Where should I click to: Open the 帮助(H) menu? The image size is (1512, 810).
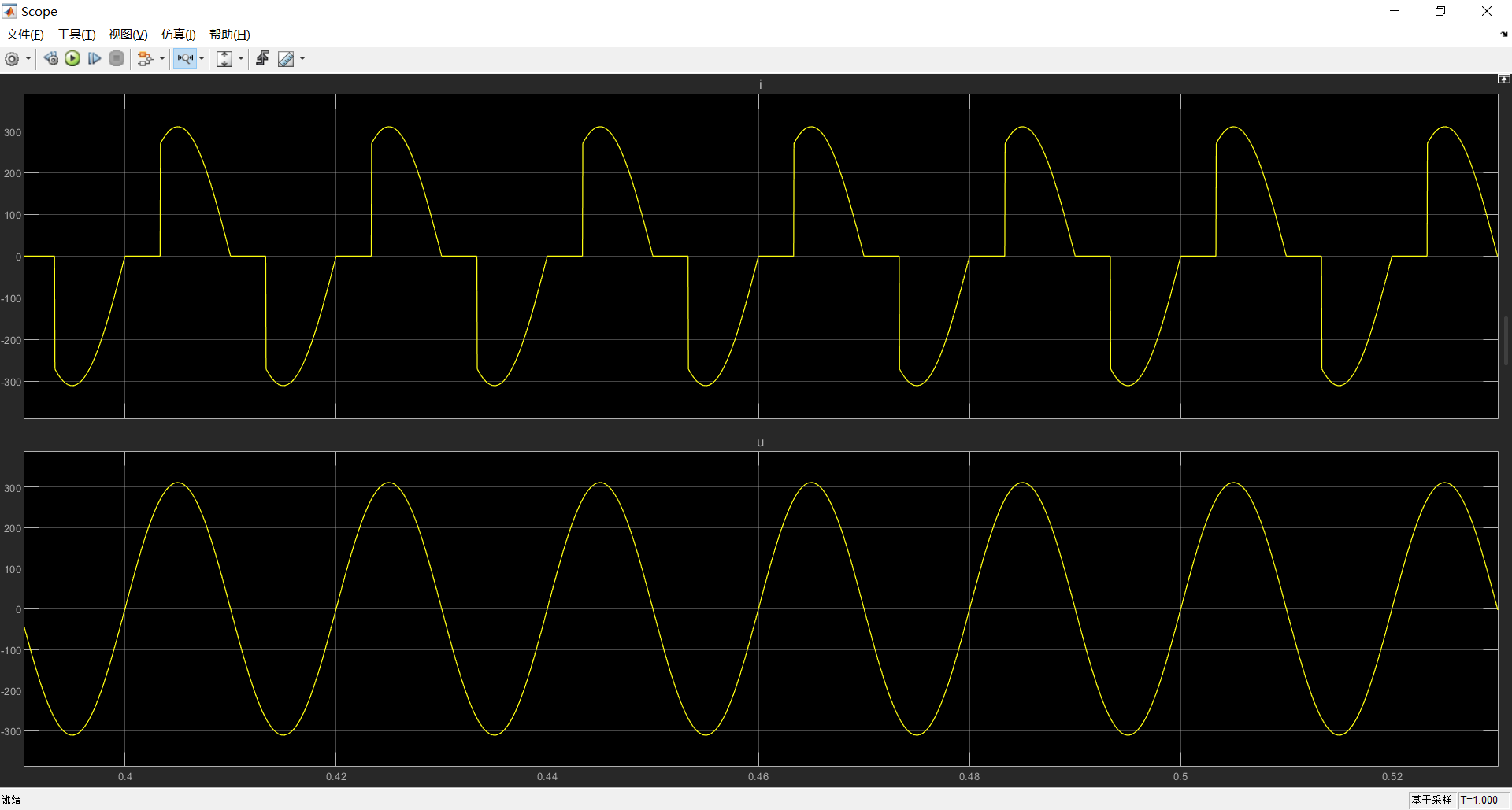(230, 35)
